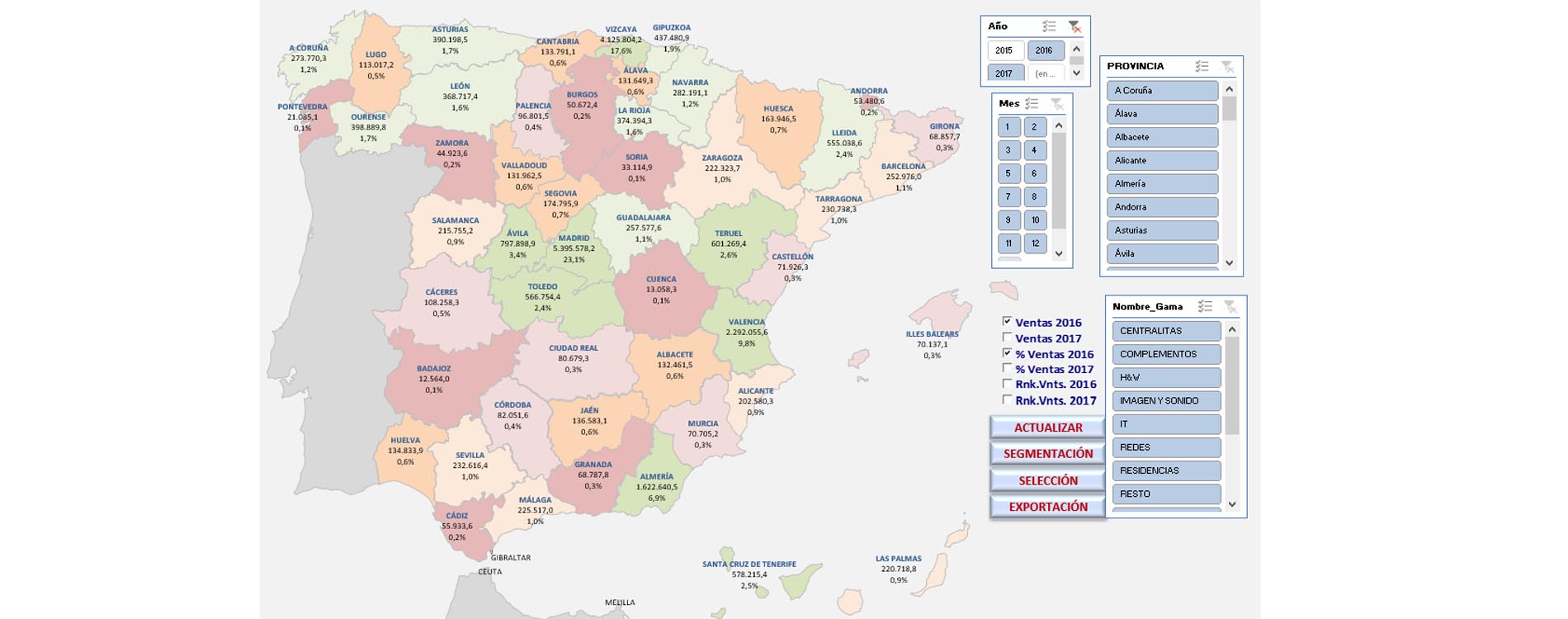Click clear filter icon in PROVINCIA slicer
The image size is (1568, 619).
click(1227, 66)
